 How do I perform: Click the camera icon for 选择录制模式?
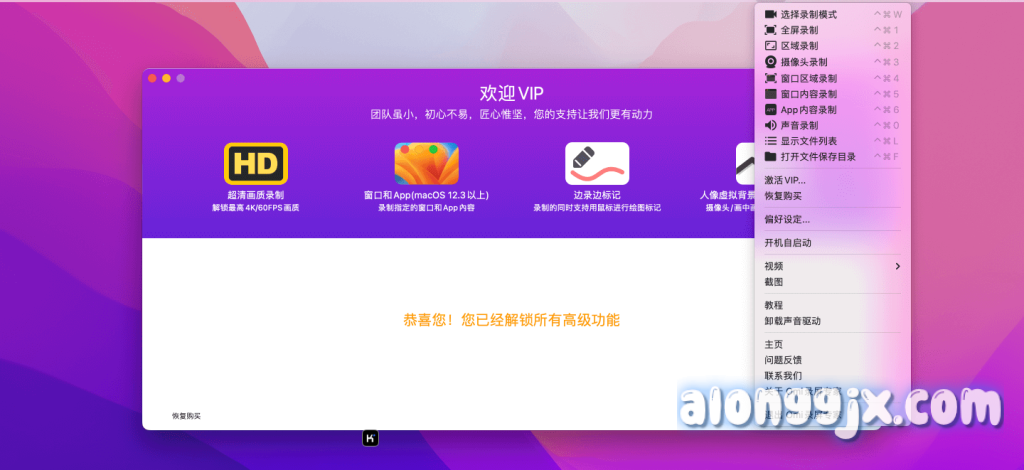coord(770,14)
